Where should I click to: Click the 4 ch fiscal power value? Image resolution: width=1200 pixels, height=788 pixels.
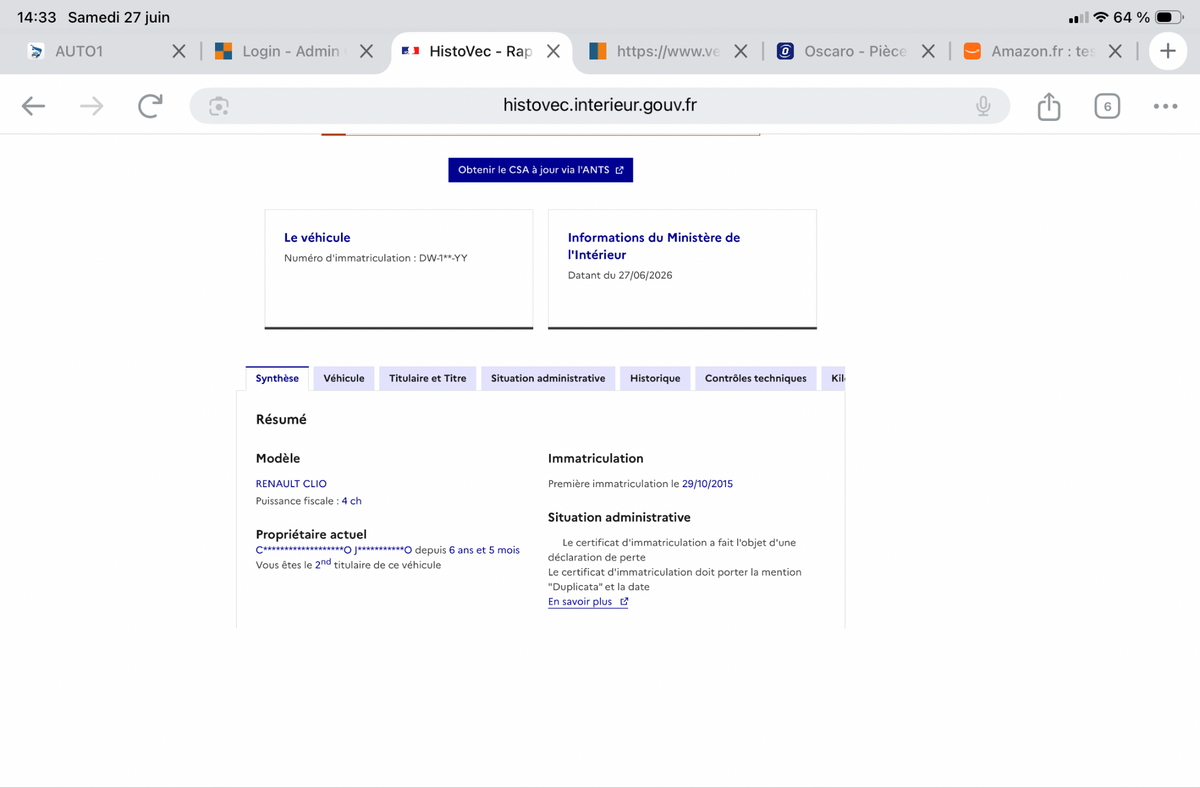(x=351, y=501)
